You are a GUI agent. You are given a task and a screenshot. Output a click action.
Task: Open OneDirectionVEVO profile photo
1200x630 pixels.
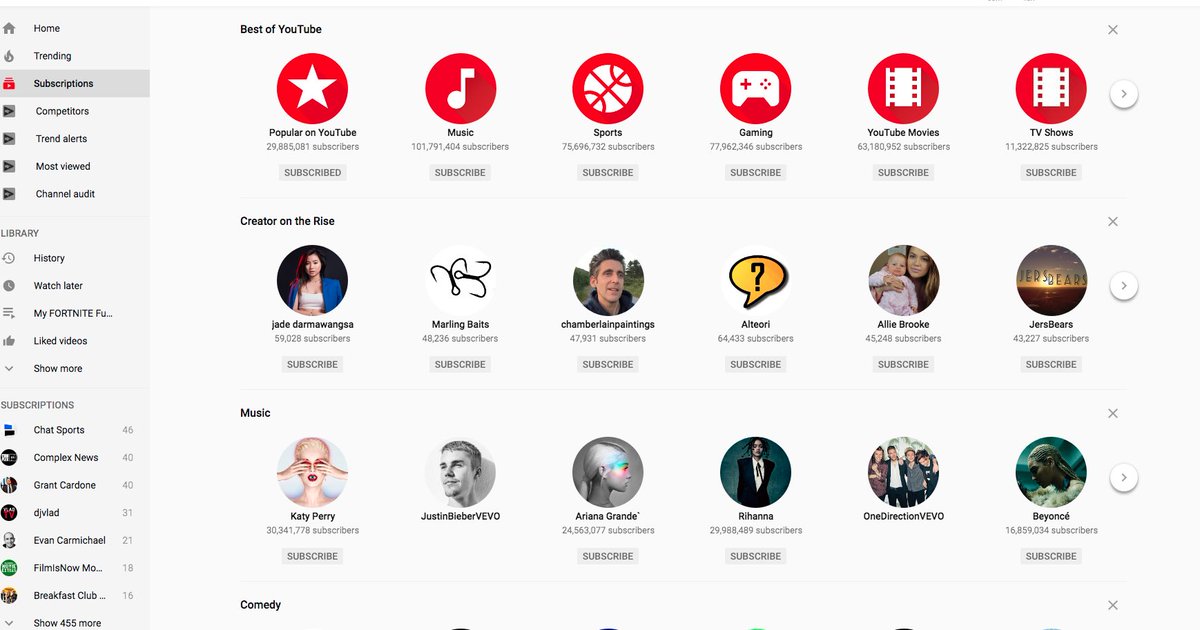pyautogui.click(x=903, y=473)
